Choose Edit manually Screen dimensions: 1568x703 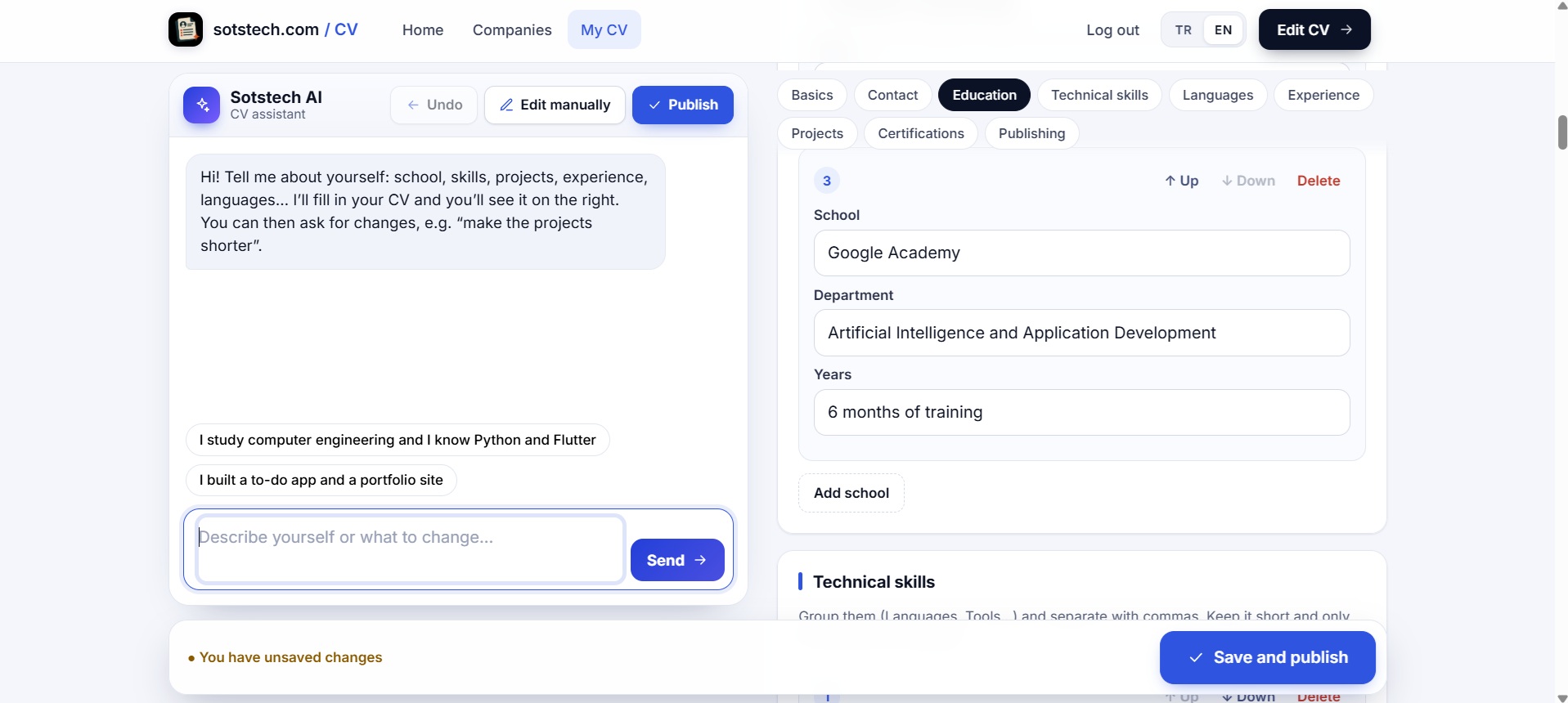pyautogui.click(x=555, y=105)
